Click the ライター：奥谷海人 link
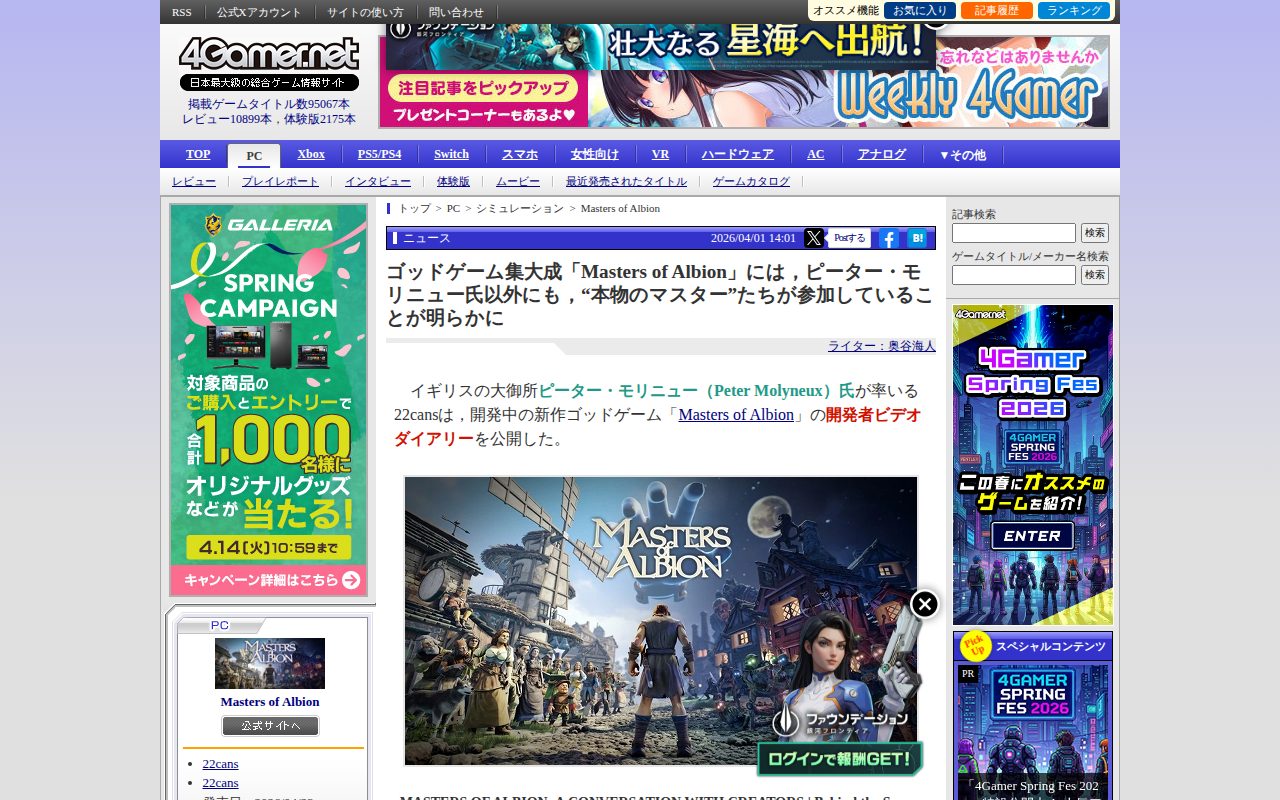The width and height of the screenshot is (1280, 800). pos(882,345)
